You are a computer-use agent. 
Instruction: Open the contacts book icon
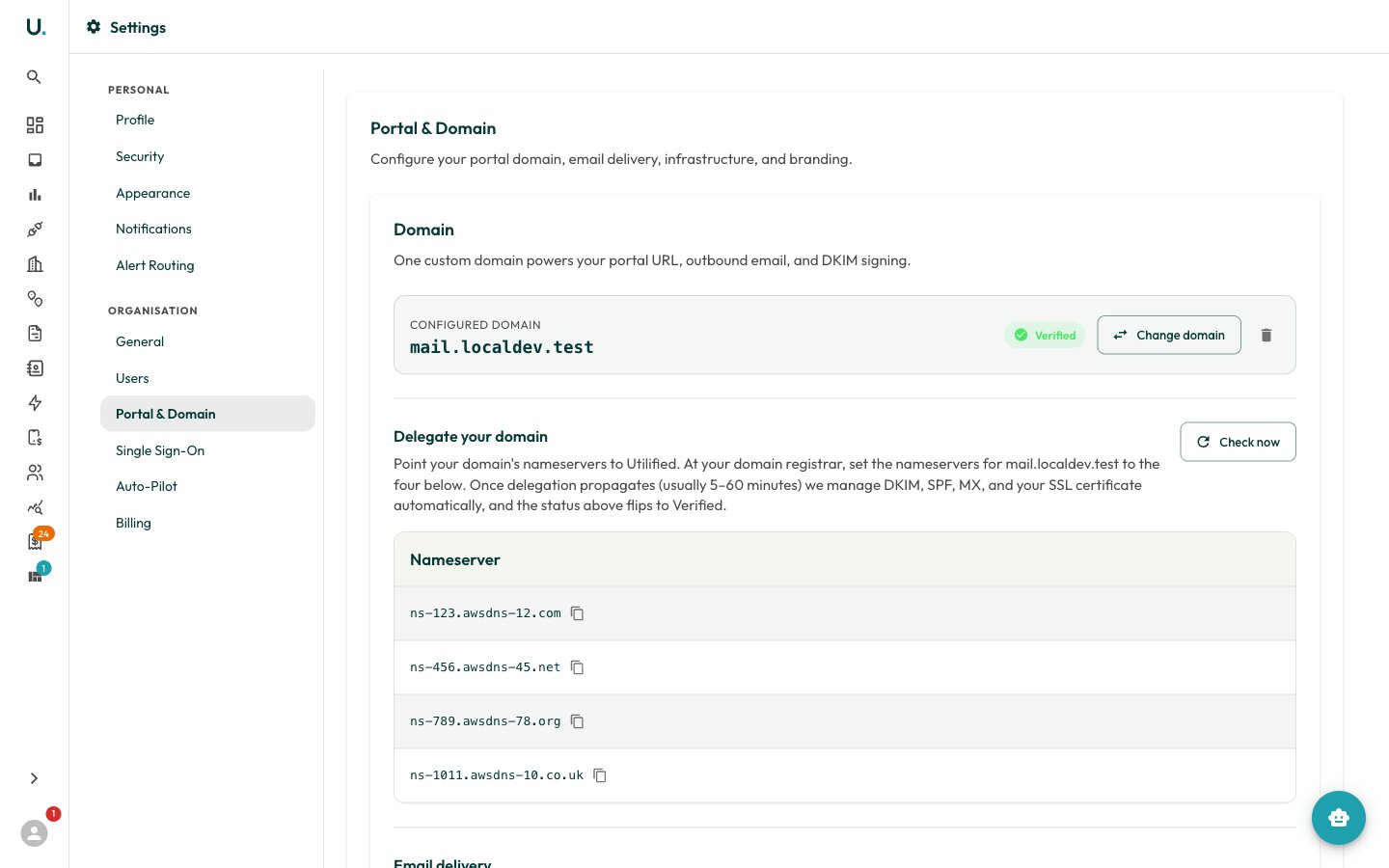coord(35,368)
